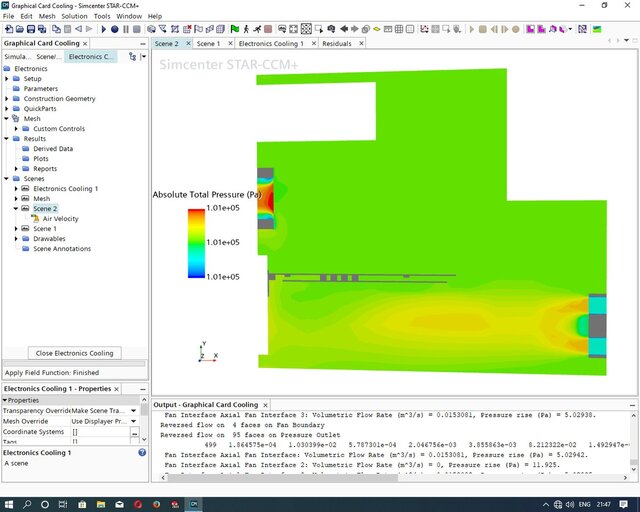Click the plot graph toolbar icon
Viewport: 640px width, 512px height.
pos(424,29)
